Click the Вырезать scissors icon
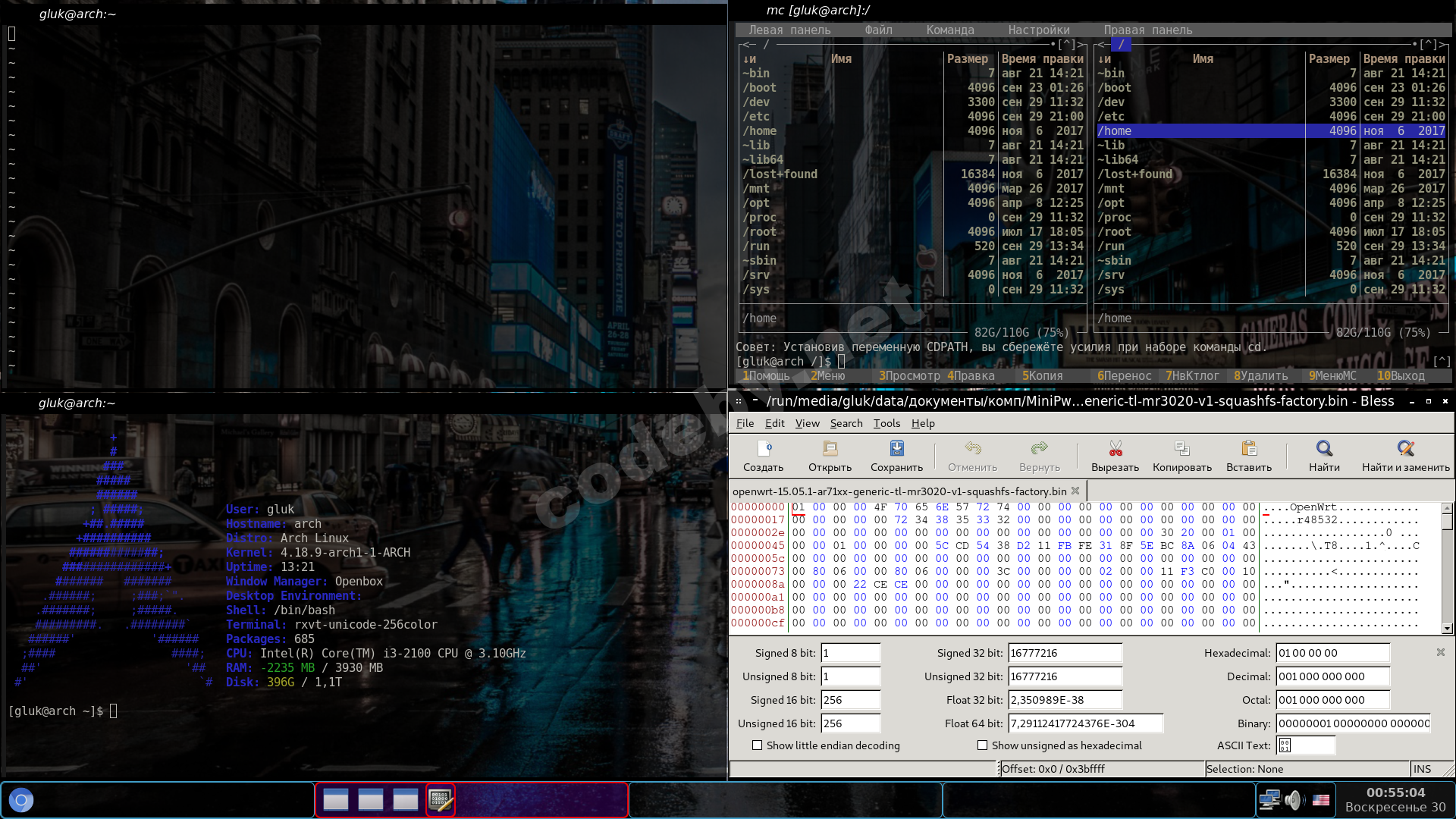1456x819 pixels. click(x=1115, y=449)
